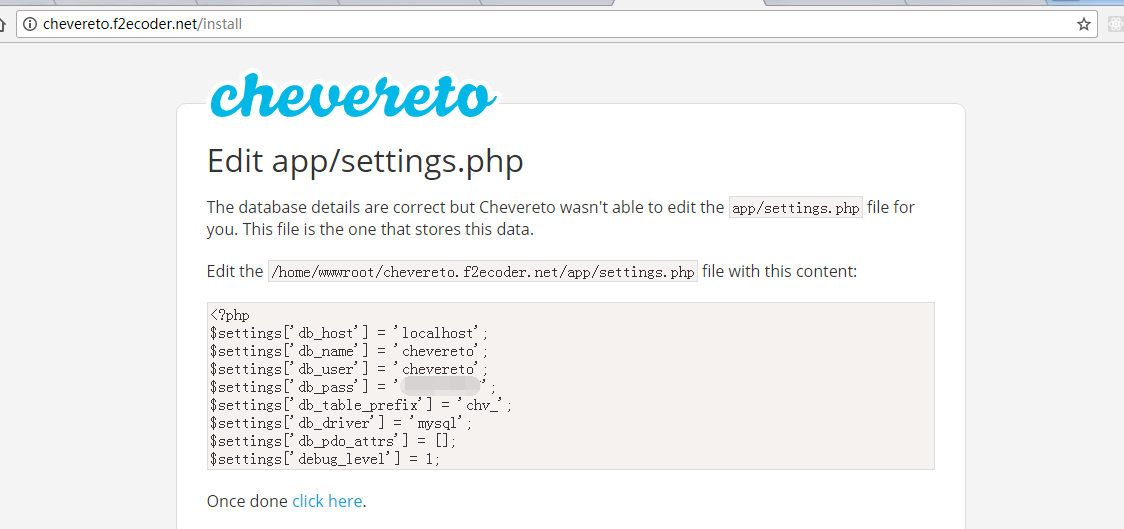Screen dimensions: 1124x529
Task: Click the "Edit app/settings.php" heading
Action: pos(365,161)
